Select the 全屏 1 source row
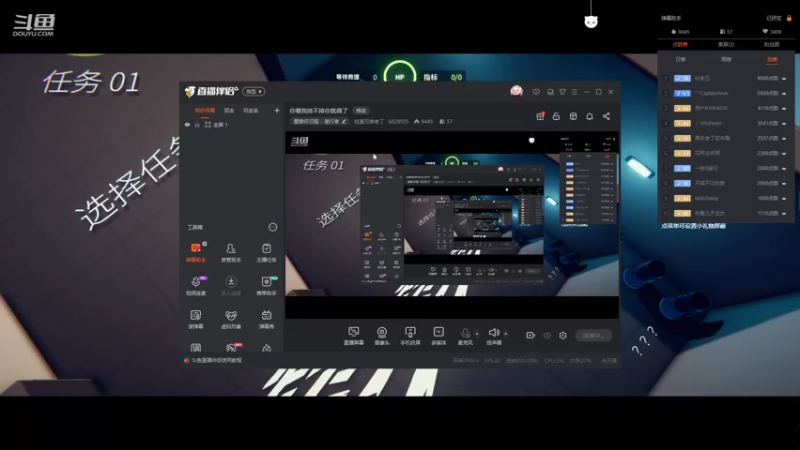This screenshot has width=800, height=450. (x=232, y=124)
